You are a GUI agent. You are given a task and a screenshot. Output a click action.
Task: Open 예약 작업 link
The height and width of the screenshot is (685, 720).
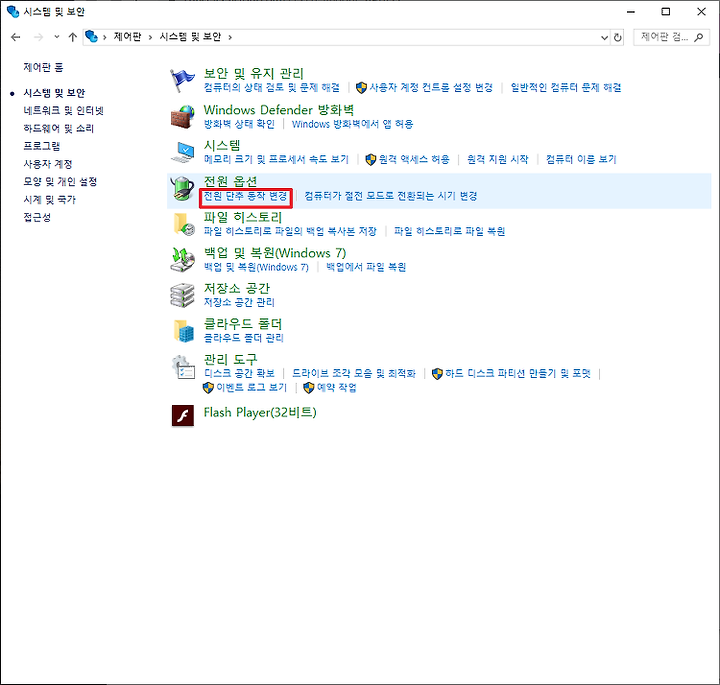tap(336, 387)
